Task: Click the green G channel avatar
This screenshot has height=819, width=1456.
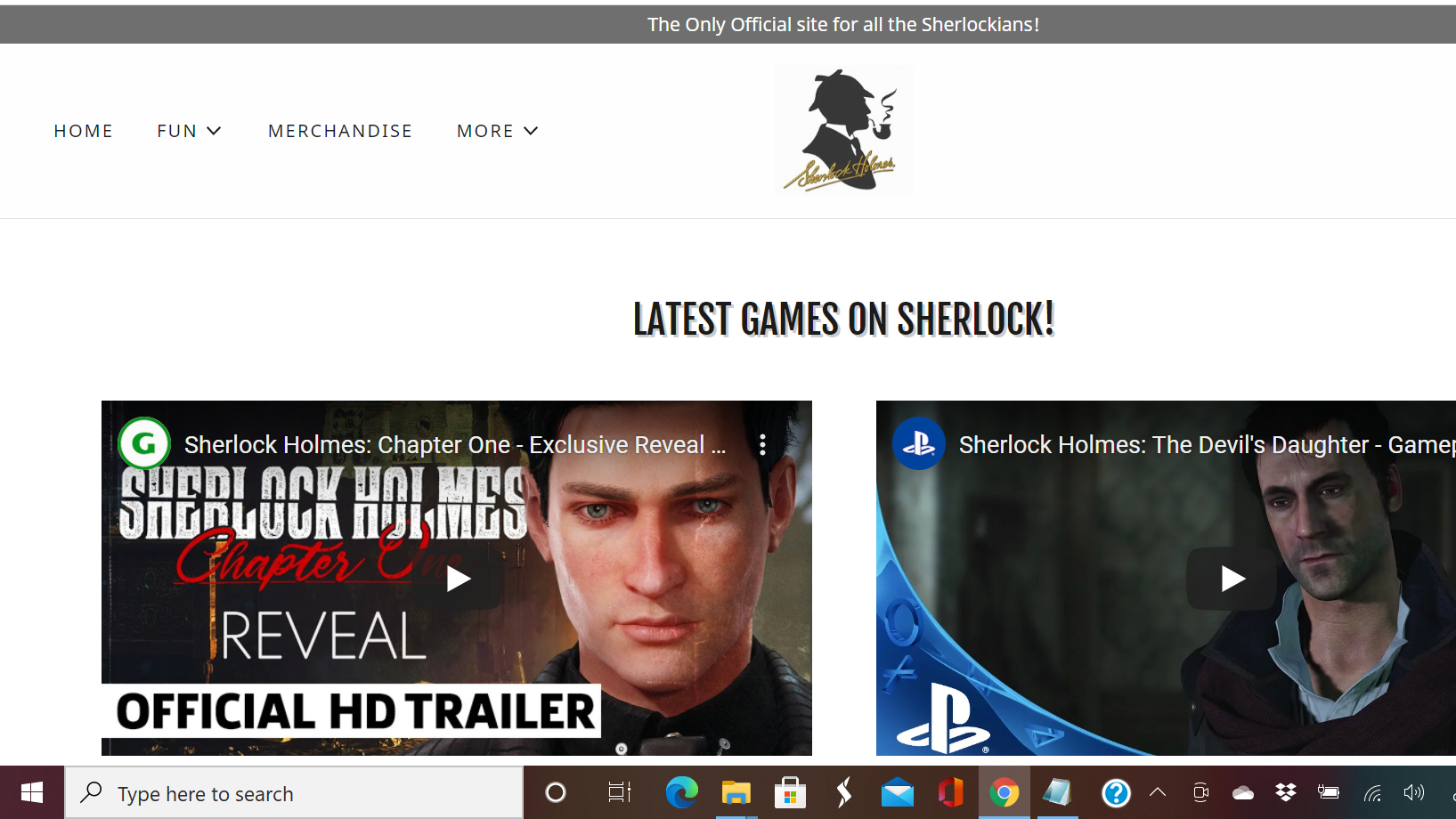Action: click(144, 443)
